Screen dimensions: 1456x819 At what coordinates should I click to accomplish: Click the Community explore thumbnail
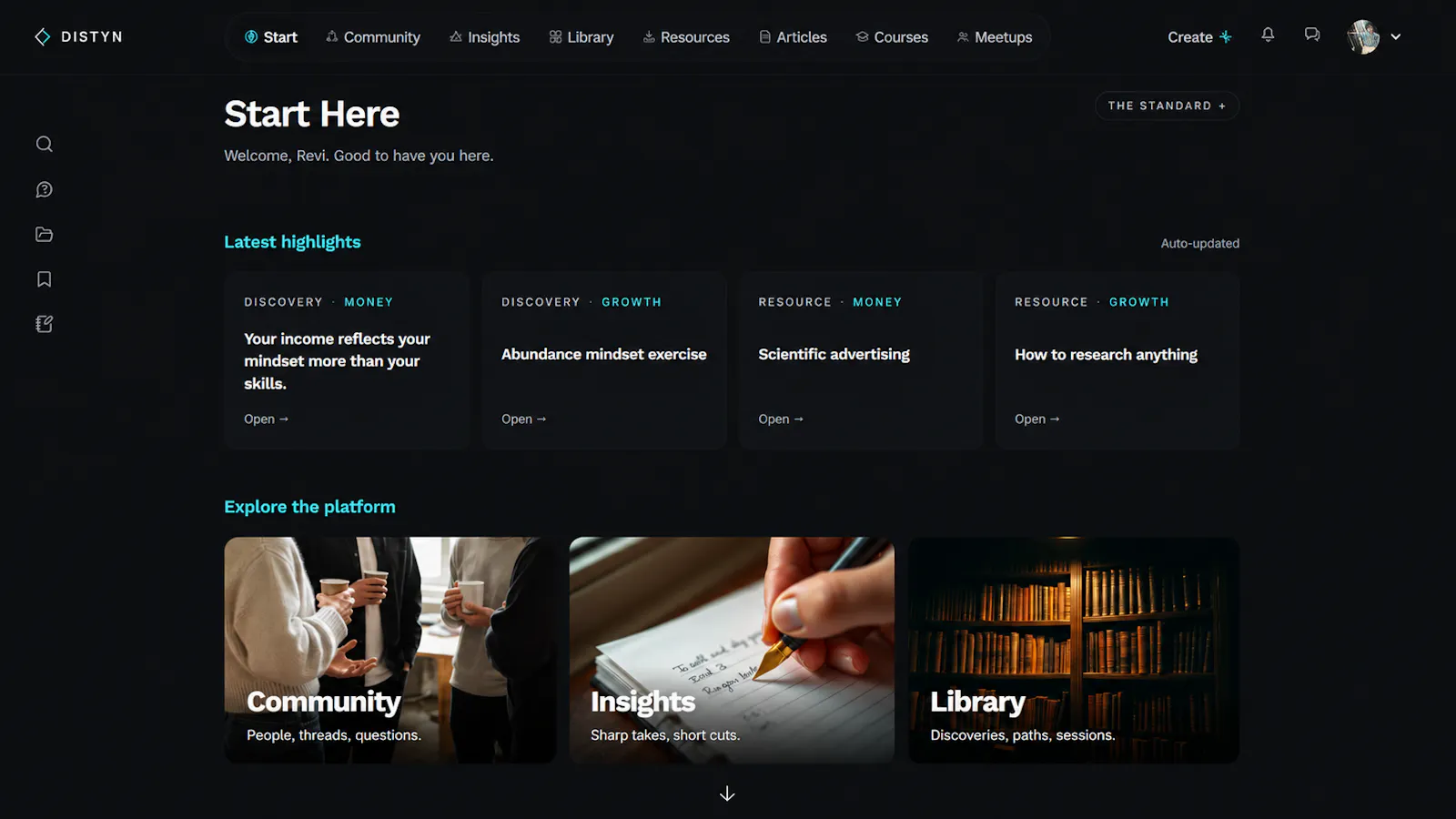390,650
